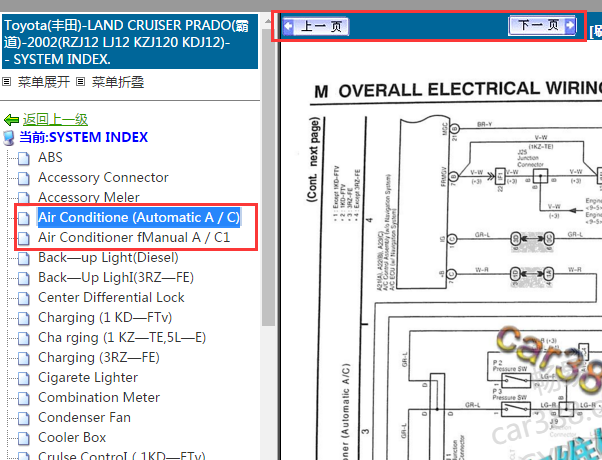
Task: Click the Toyota LAND CRUISER PRADO title header
Action: tap(130, 42)
